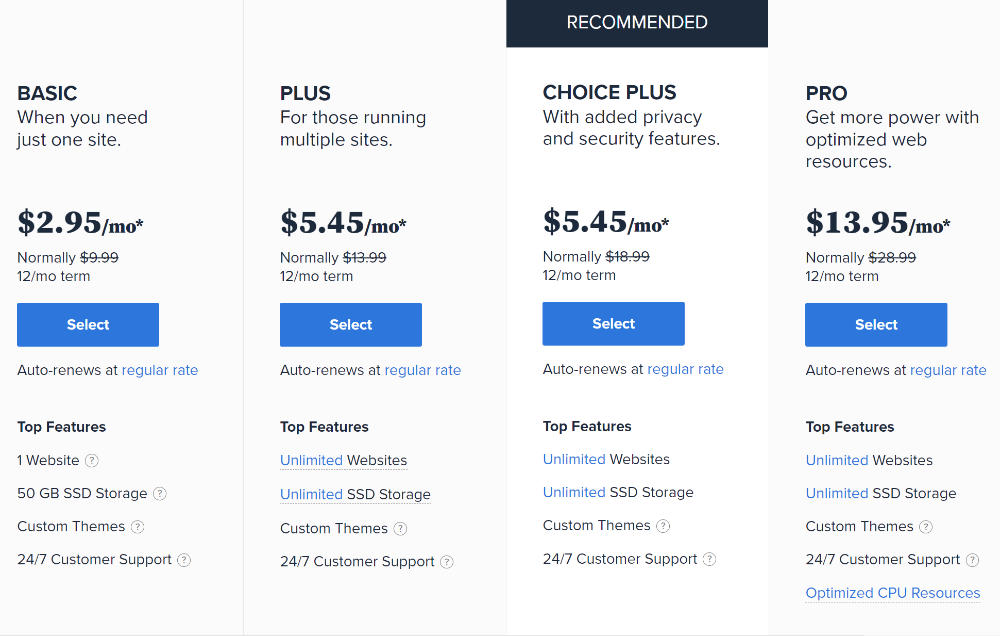Open Optimized CPU Resources link in Pro plan
The image size is (1000, 636).
(x=893, y=593)
